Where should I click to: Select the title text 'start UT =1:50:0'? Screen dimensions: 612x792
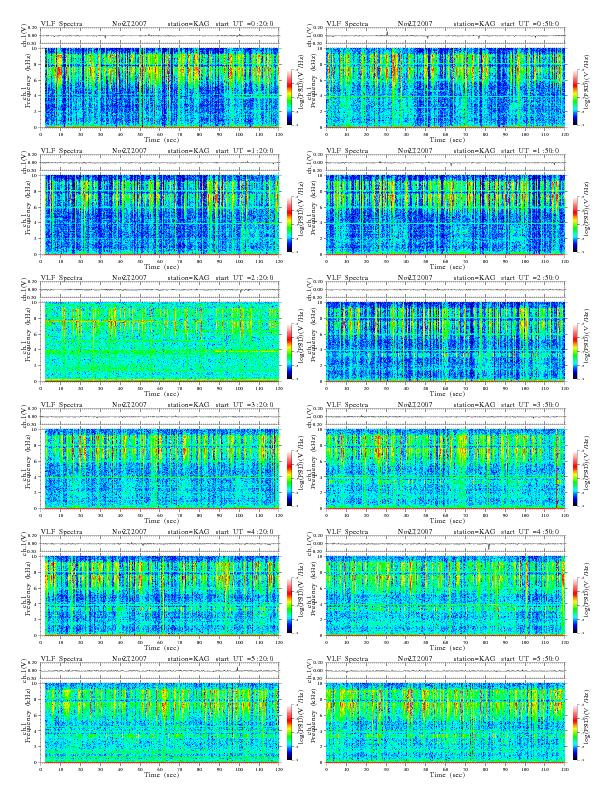pyautogui.click(x=530, y=151)
